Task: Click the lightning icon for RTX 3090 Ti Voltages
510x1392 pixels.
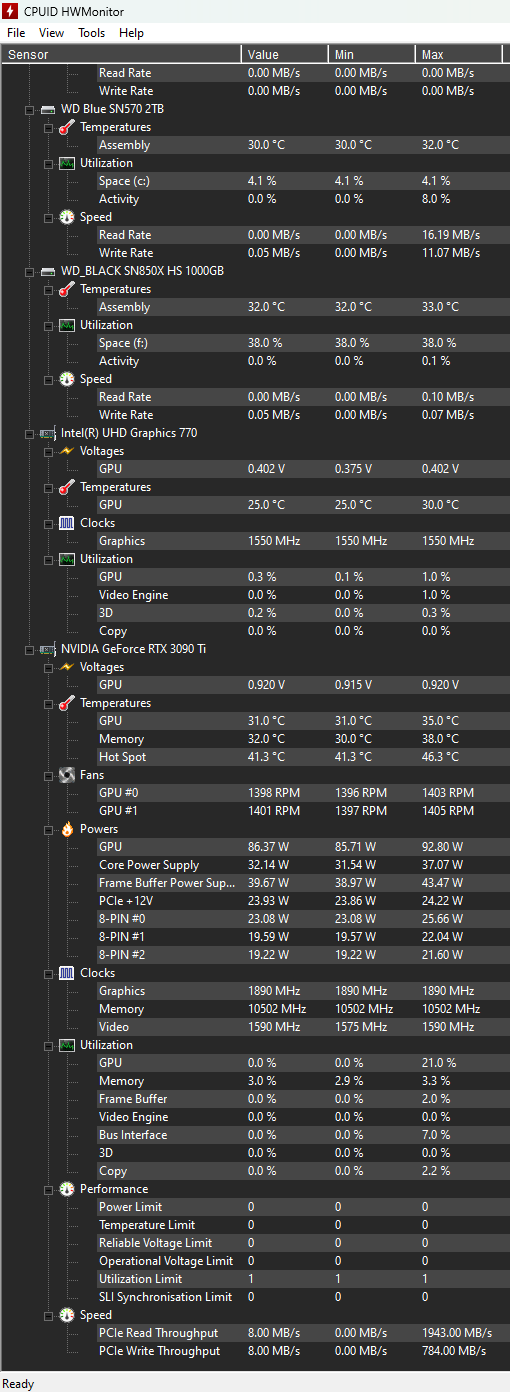Action: click(67, 667)
